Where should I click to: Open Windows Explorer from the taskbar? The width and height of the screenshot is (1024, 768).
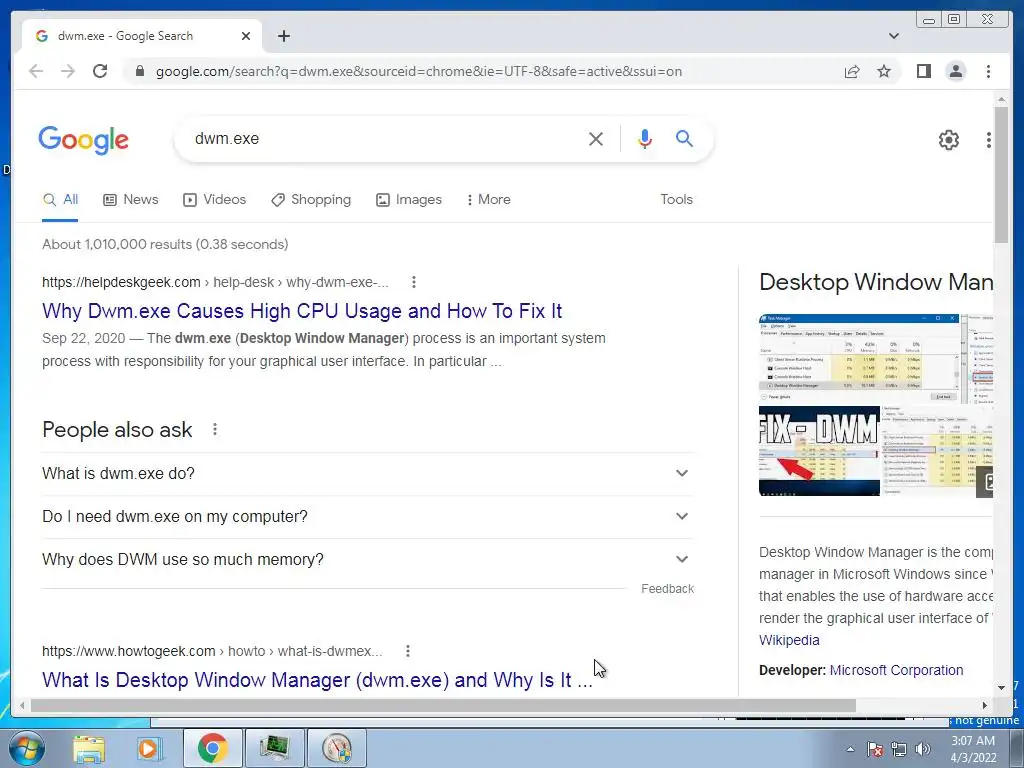coord(88,748)
